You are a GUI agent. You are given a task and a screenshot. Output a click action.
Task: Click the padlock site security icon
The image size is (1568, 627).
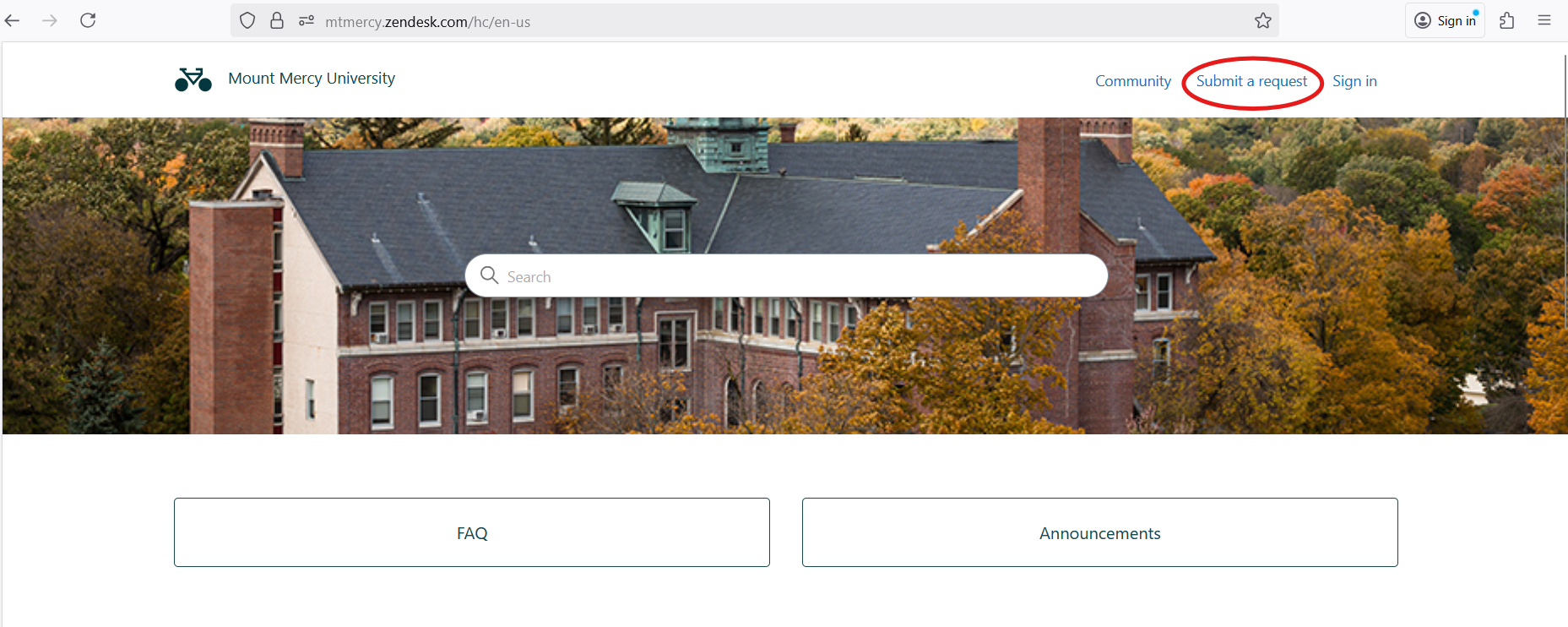[x=277, y=20]
